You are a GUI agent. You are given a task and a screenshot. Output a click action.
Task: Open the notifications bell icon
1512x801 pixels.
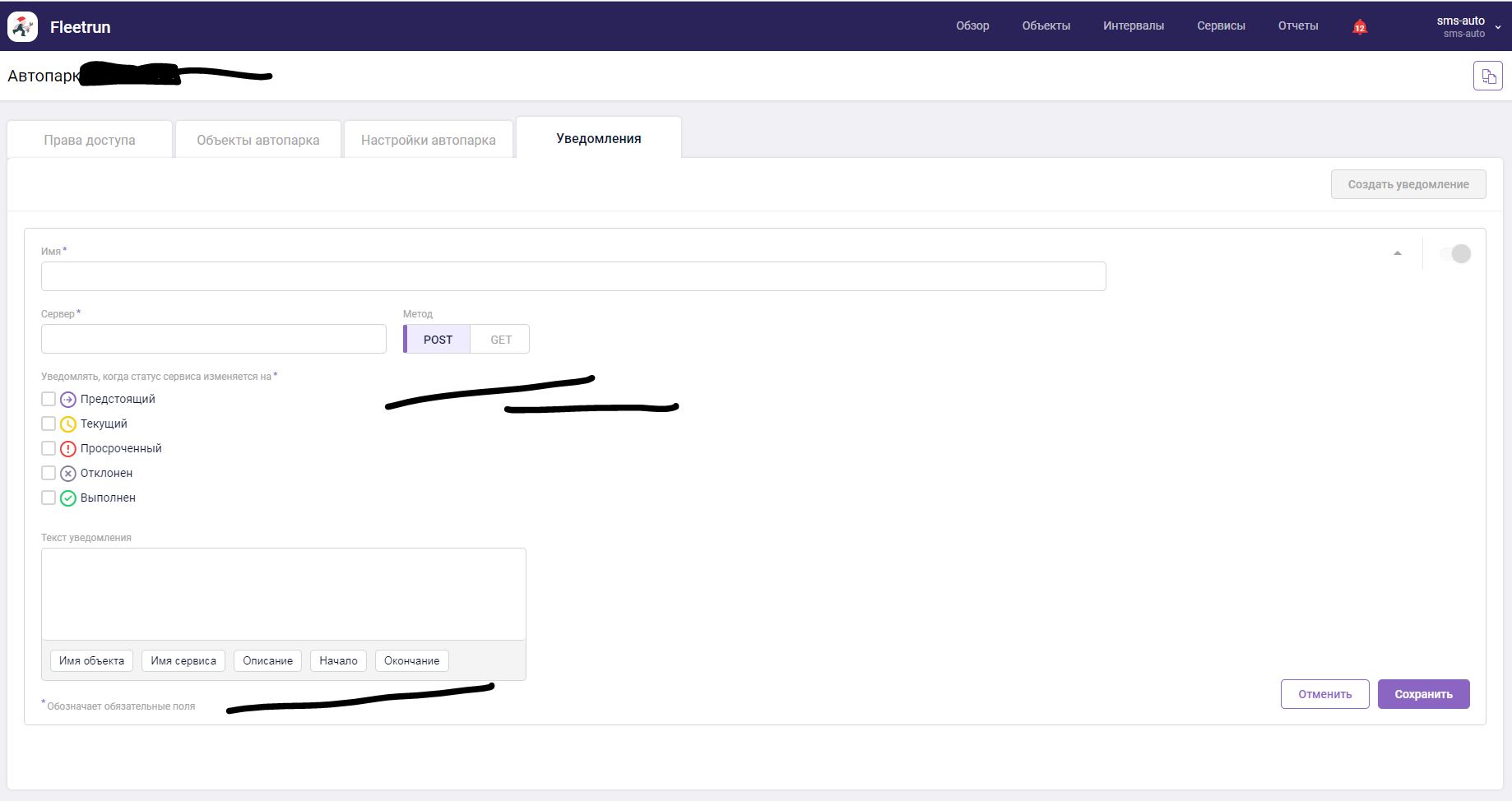(1360, 26)
